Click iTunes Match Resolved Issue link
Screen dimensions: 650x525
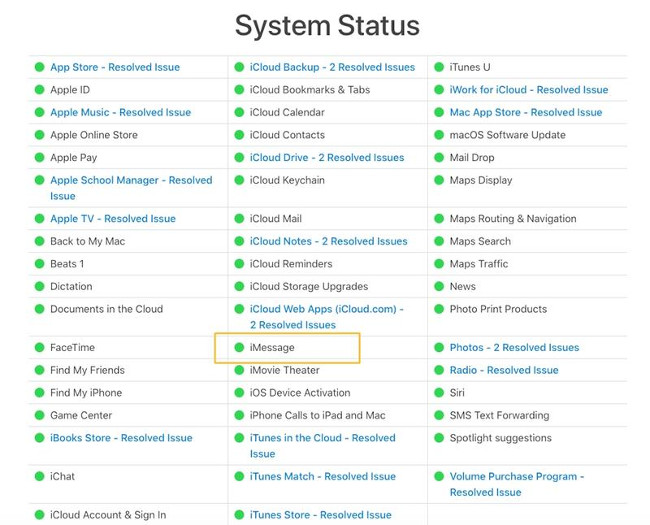322,477
